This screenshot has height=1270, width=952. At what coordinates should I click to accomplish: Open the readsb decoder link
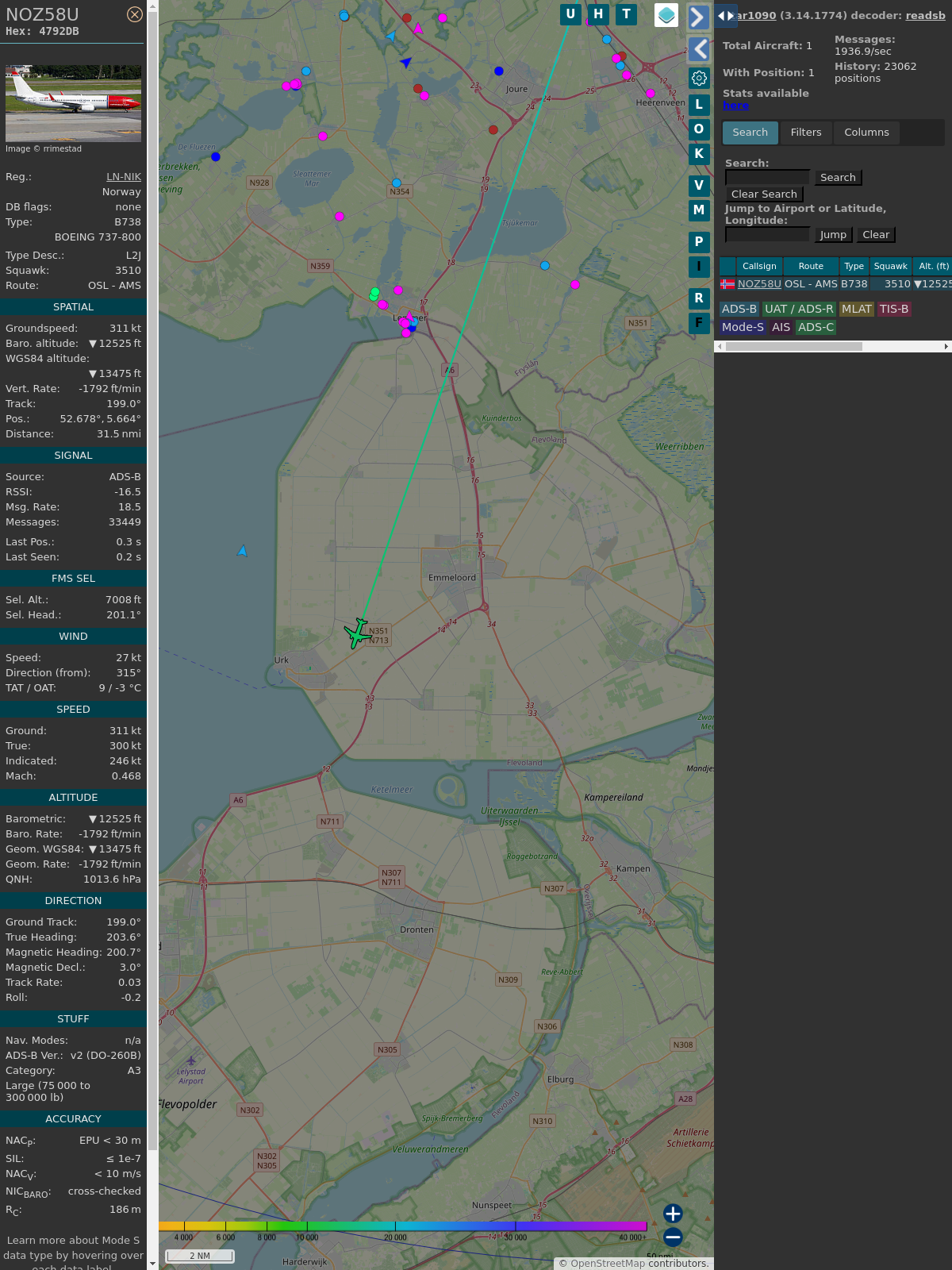[x=926, y=15]
